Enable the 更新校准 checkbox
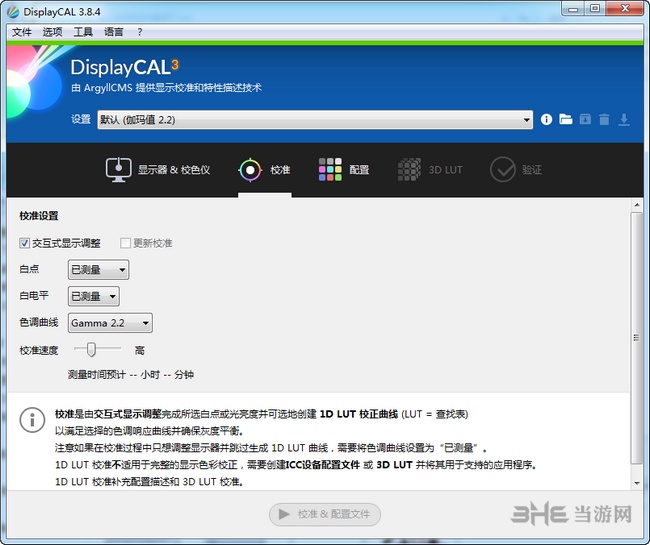This screenshot has height=545, width=650. coord(125,243)
